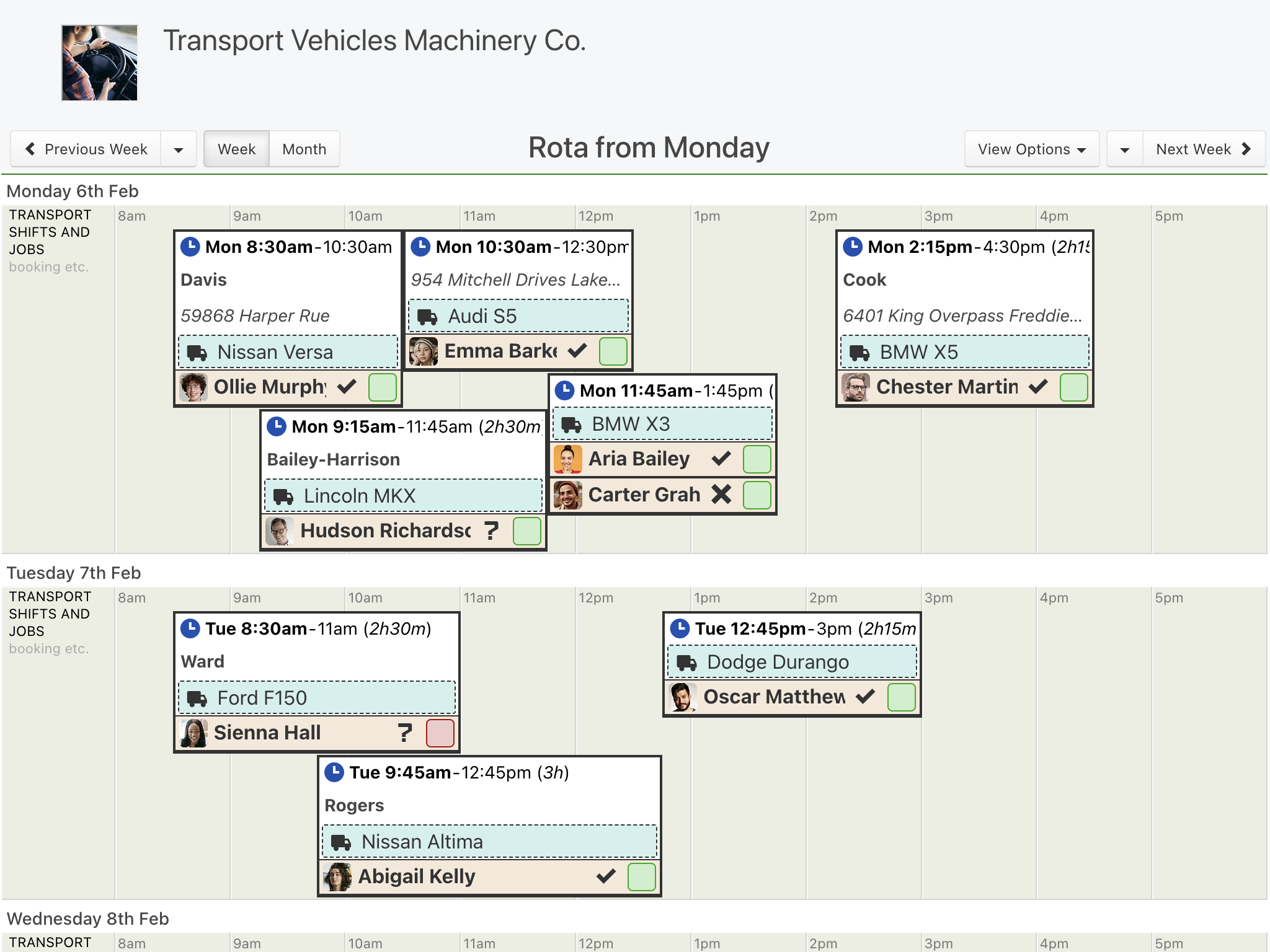Click the company driver photo thumbnail
This screenshot has height=952, width=1270.
[99, 63]
